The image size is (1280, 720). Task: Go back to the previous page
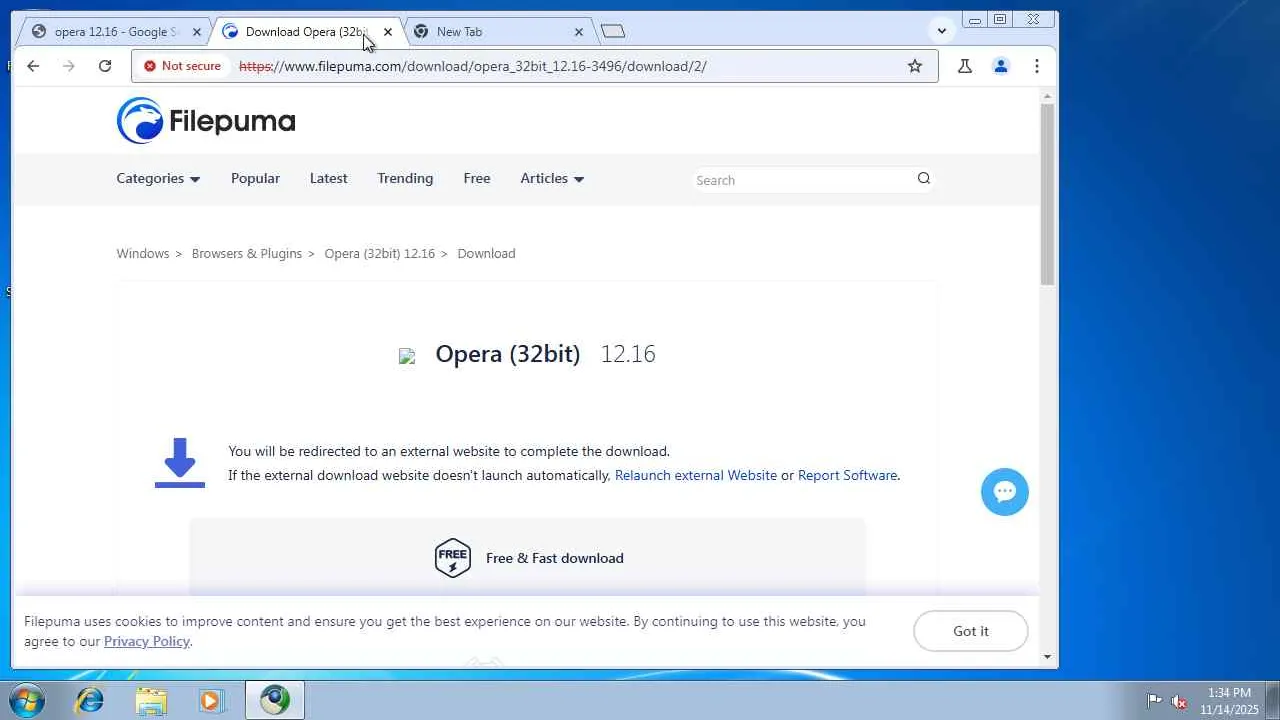pos(33,66)
